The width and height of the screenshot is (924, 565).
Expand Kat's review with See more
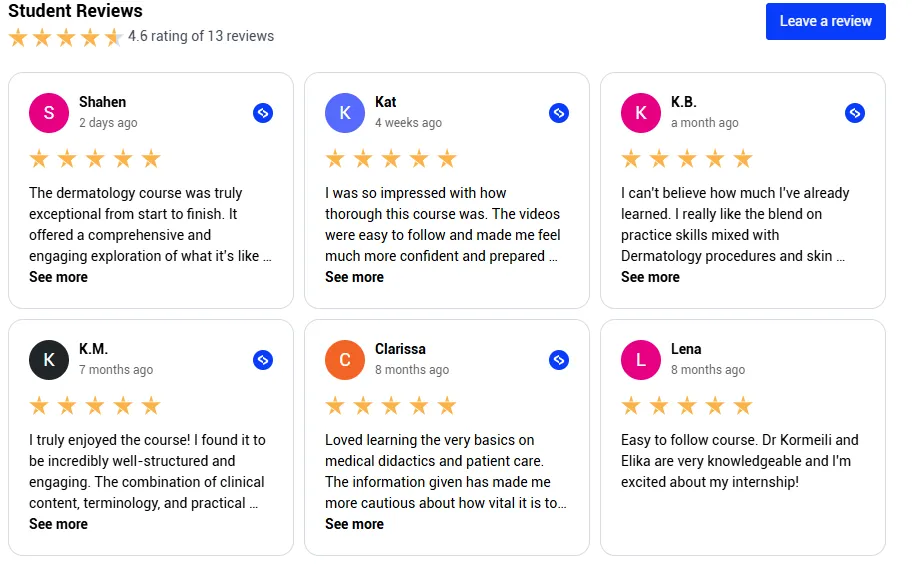[354, 277]
